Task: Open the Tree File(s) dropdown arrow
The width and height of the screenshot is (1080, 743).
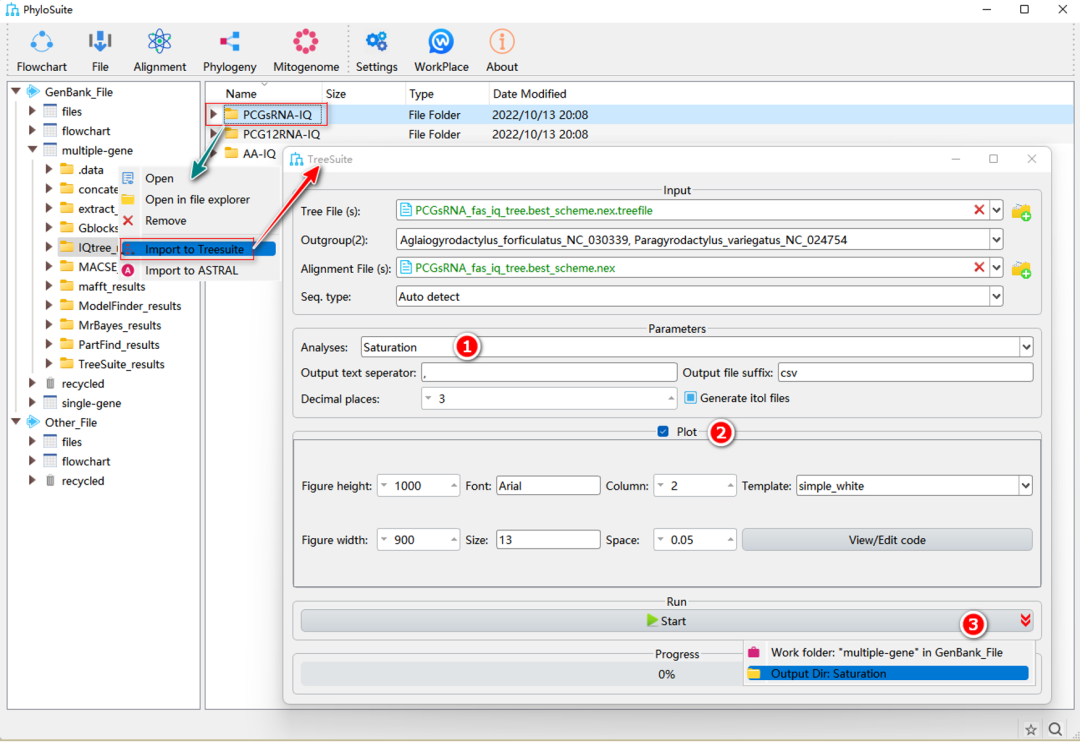Action: pyautogui.click(x=997, y=211)
